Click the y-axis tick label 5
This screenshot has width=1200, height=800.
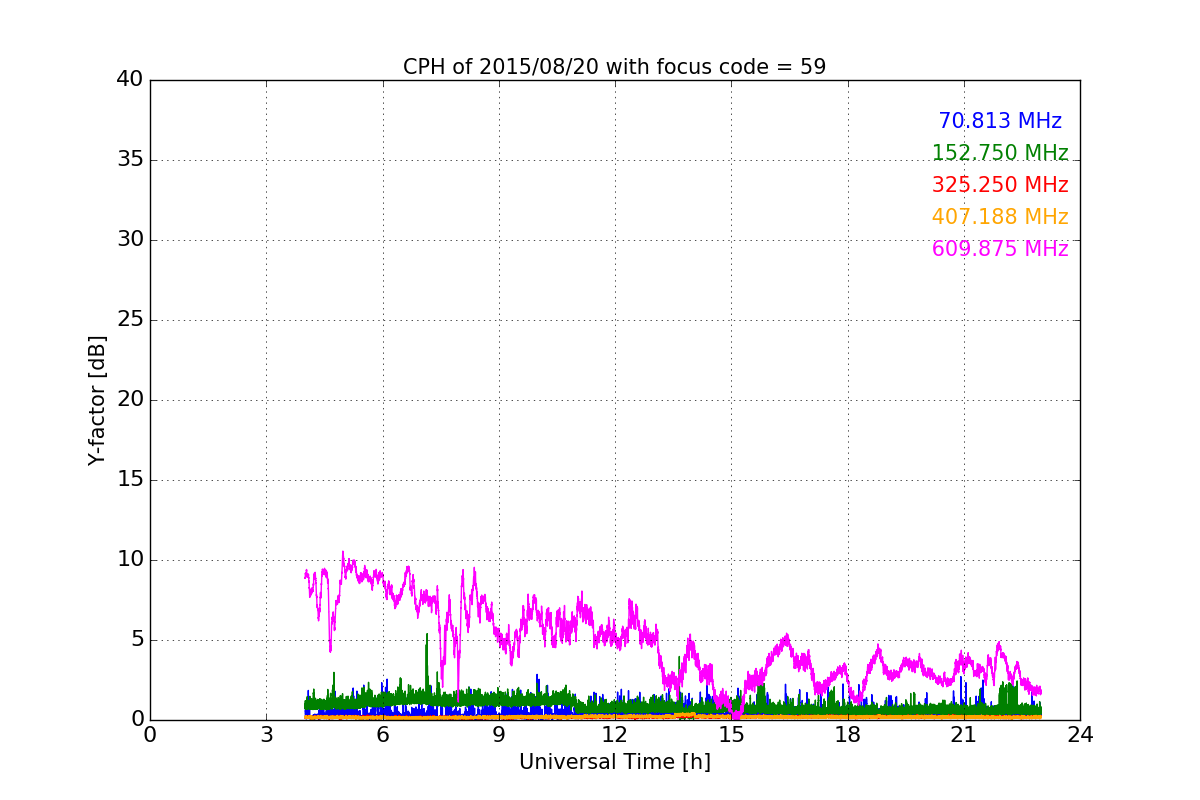(x=136, y=640)
